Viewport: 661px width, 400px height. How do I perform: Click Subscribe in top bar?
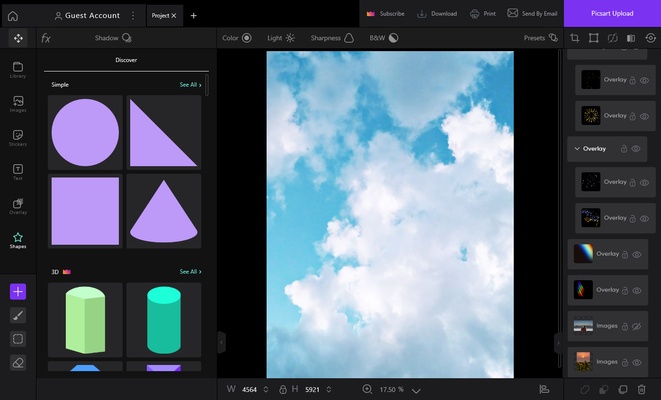click(385, 13)
